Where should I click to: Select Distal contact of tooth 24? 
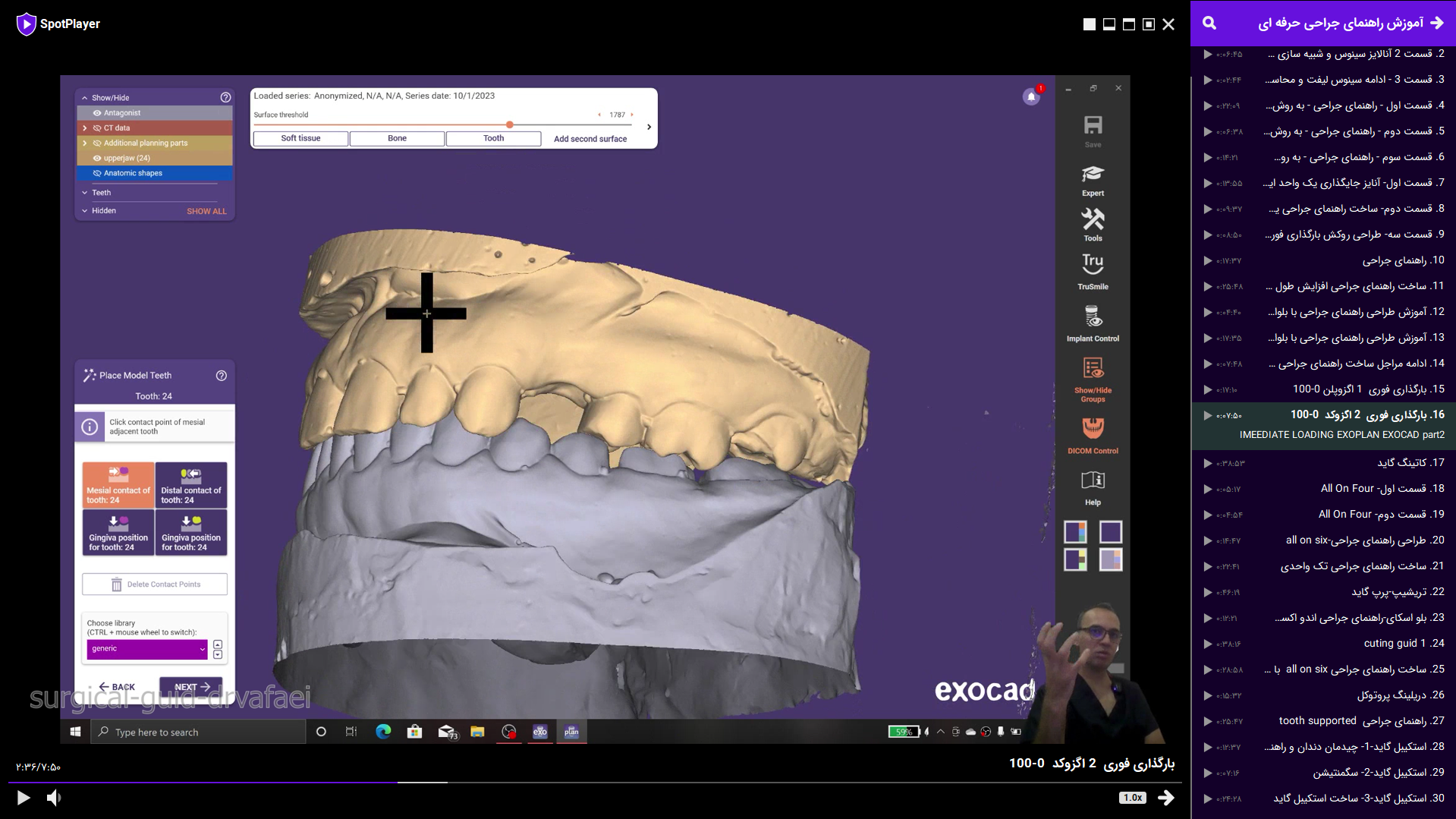(191, 484)
